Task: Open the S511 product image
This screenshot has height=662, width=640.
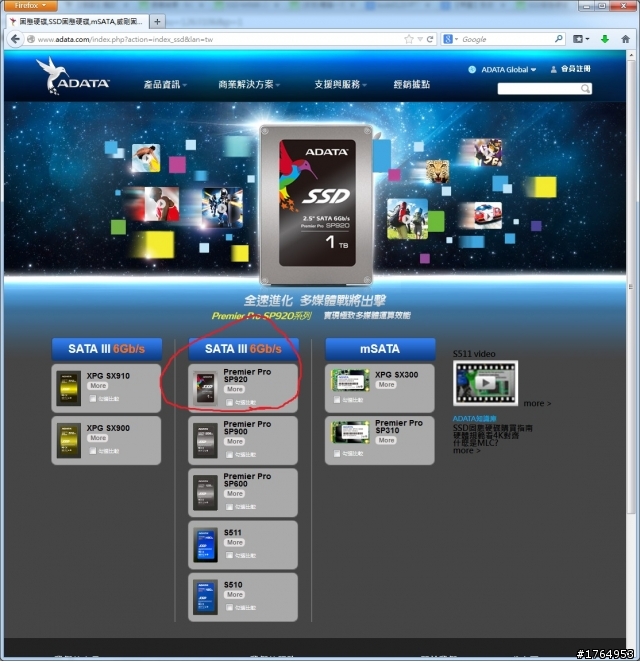Action: pyautogui.click(x=205, y=545)
